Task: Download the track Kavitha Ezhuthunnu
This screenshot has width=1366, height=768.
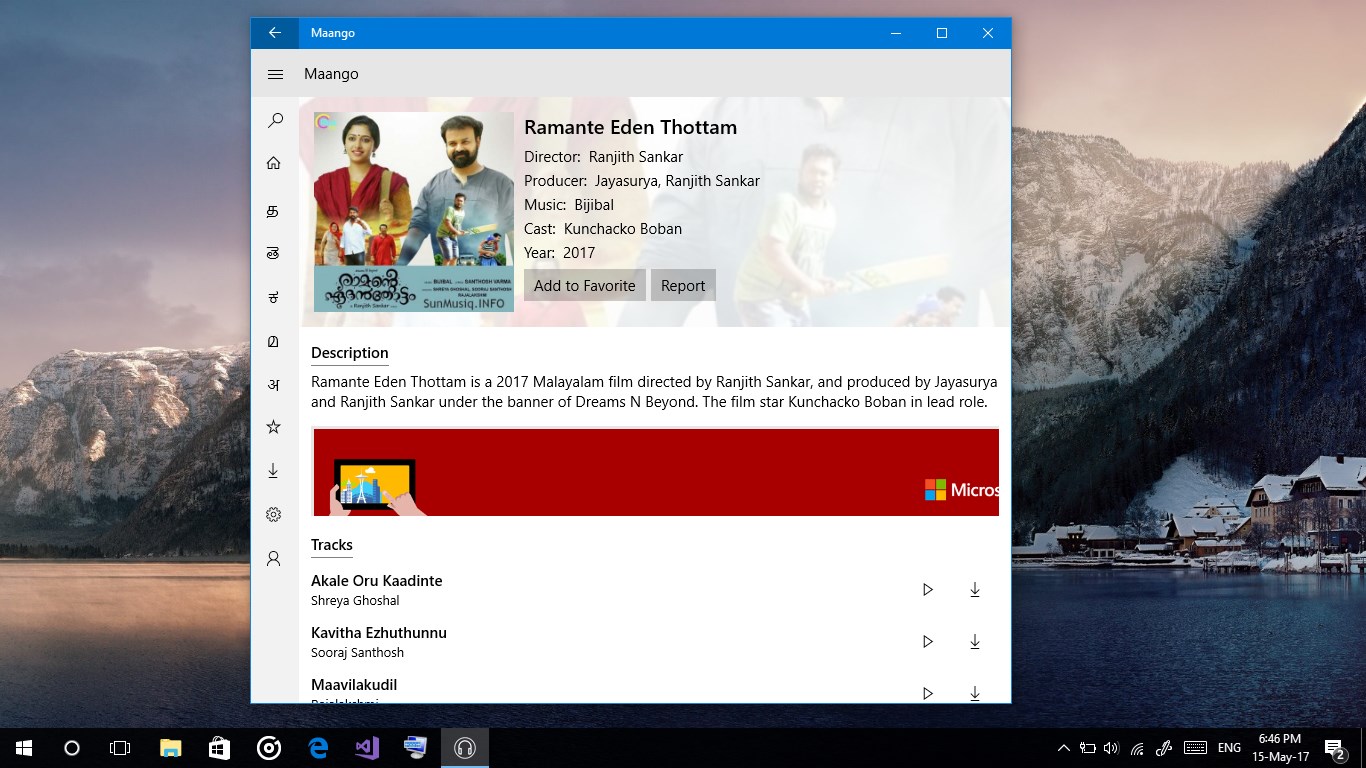Action: pyautogui.click(x=975, y=642)
